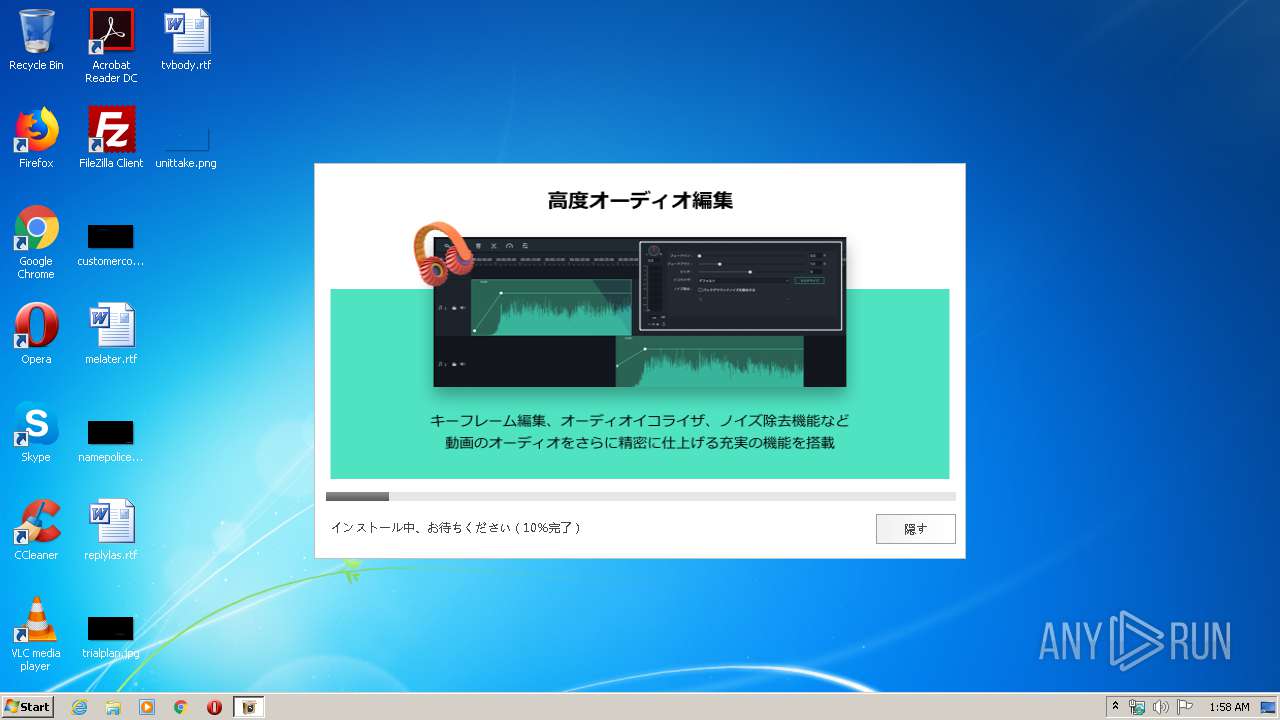Screen dimensions: 1280x720
Task: Select the CCleaner desktop shortcut
Action: pyautogui.click(x=36, y=530)
